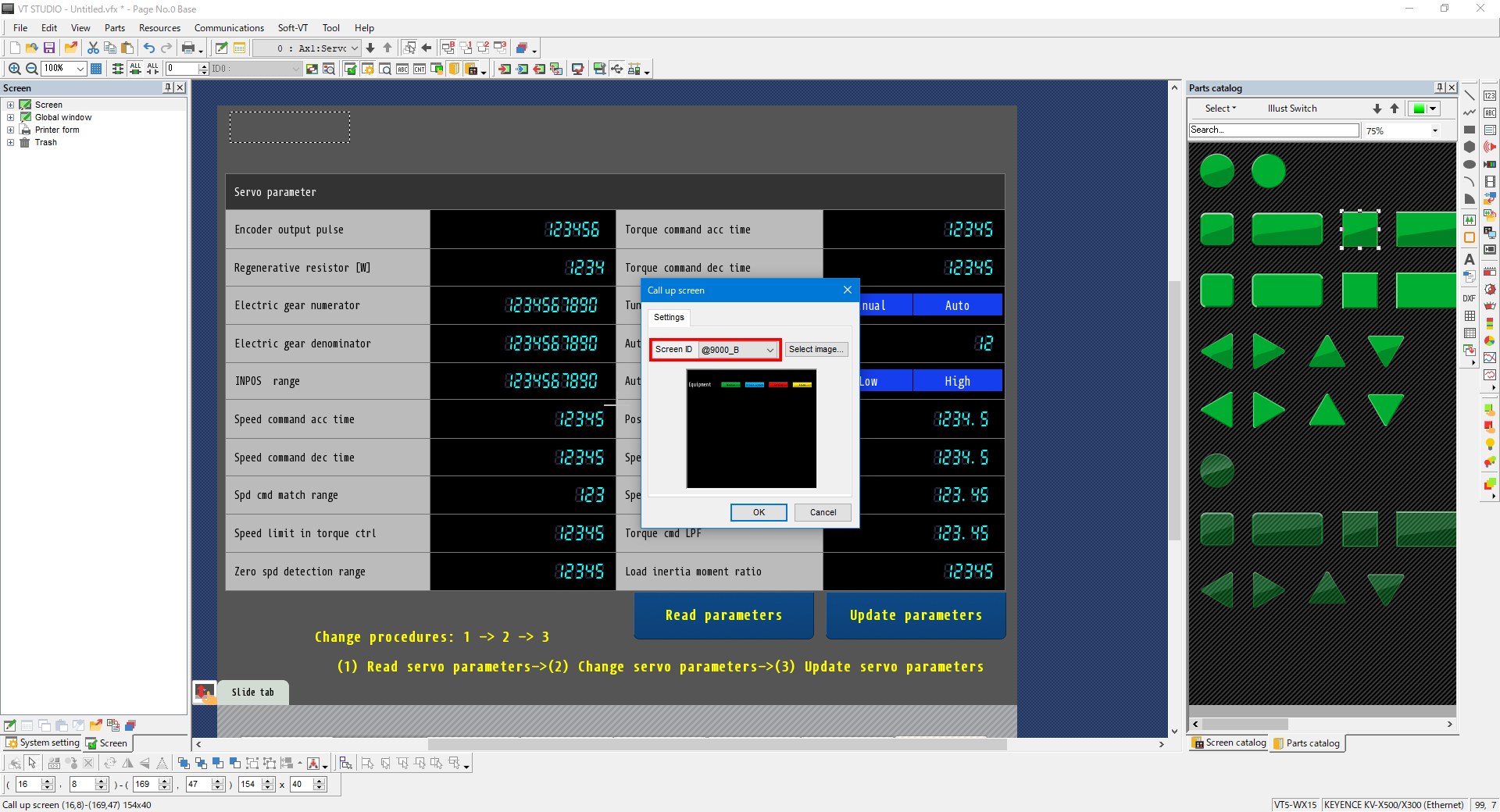The height and width of the screenshot is (812, 1500).
Task: Click the Parts catalog Search field
Action: (1273, 130)
